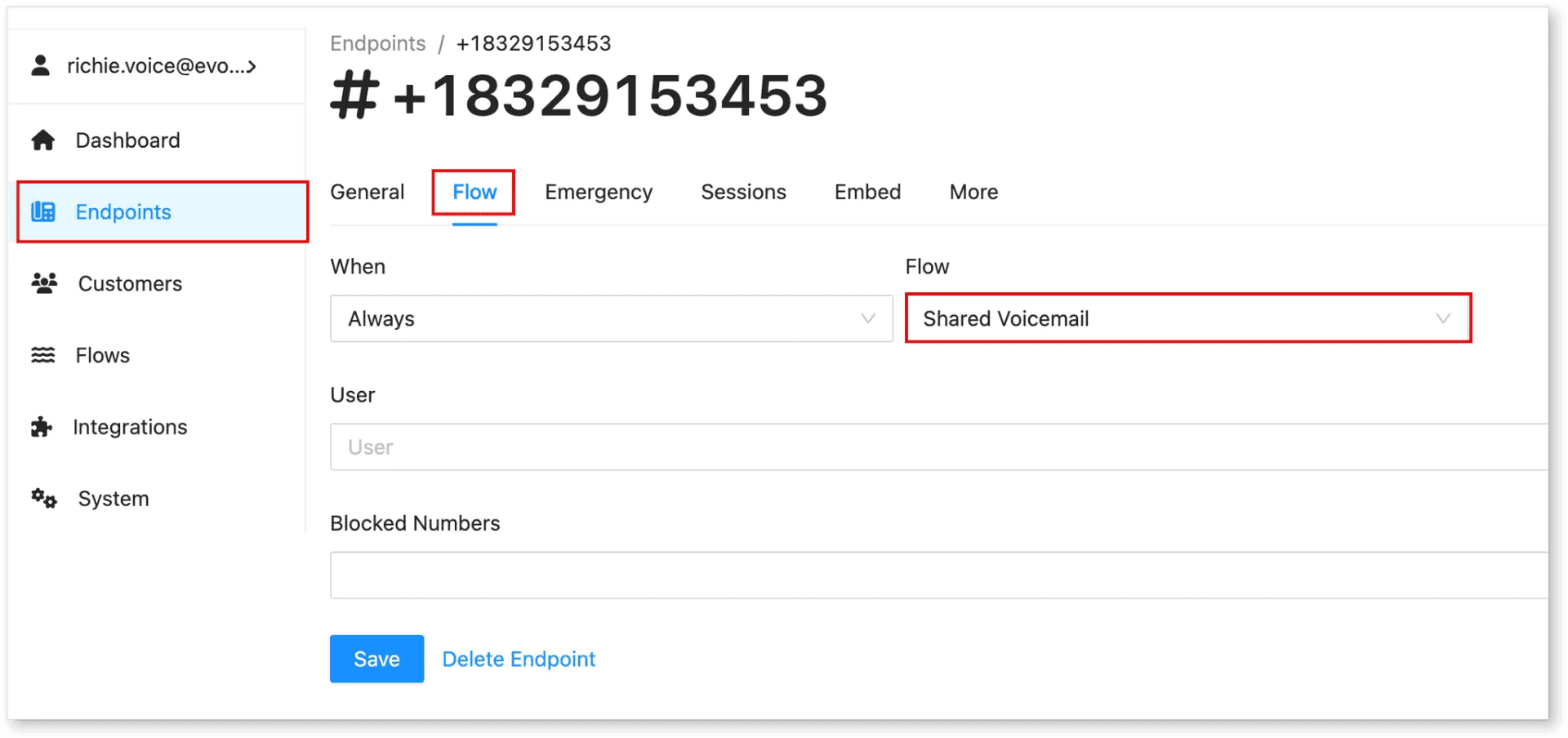Click the When field label
This screenshot has width=1568, height=738.
coord(358,267)
